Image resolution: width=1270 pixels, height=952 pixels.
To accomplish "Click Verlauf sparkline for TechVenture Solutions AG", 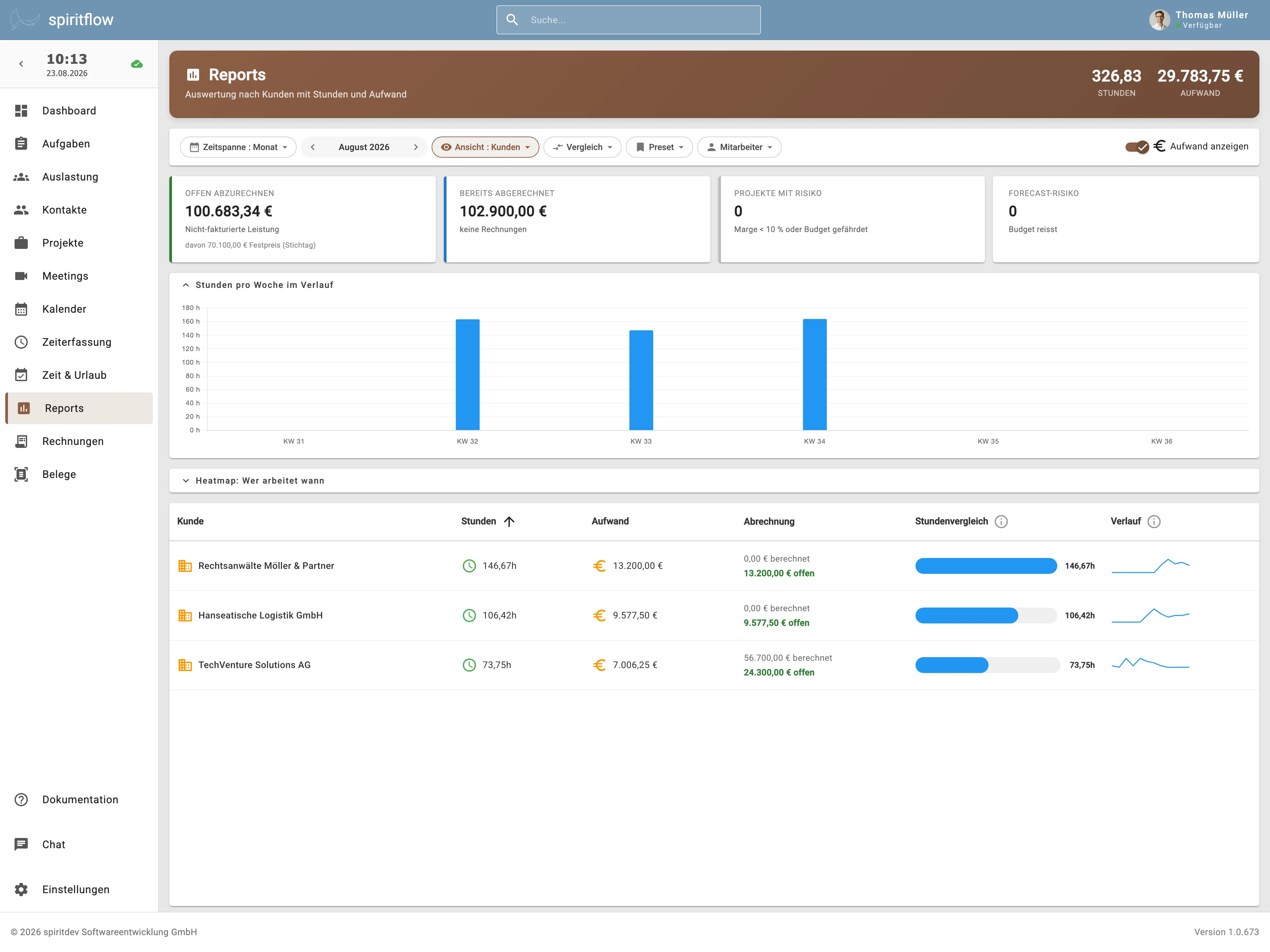I will 1151,664.
